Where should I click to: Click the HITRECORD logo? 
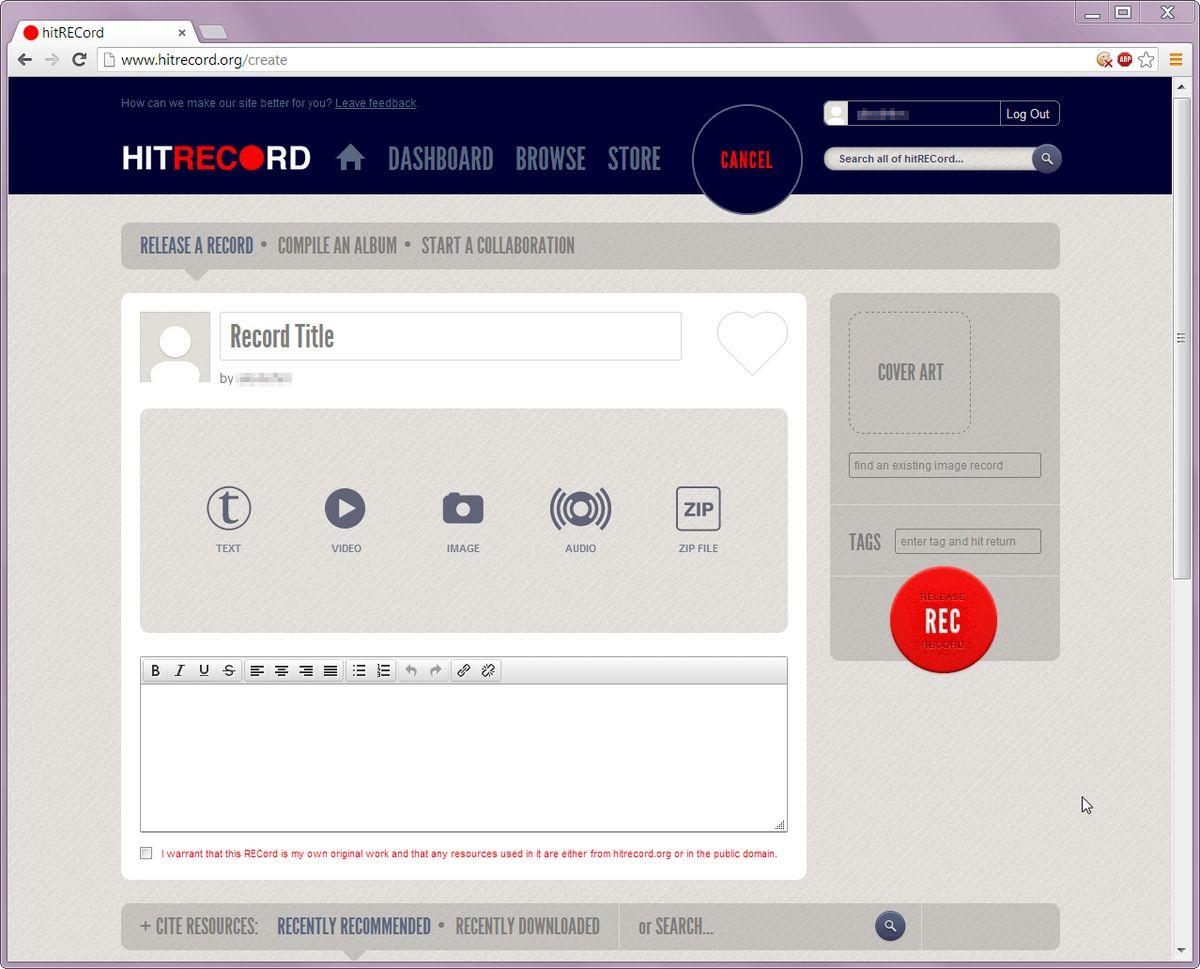[x=217, y=158]
